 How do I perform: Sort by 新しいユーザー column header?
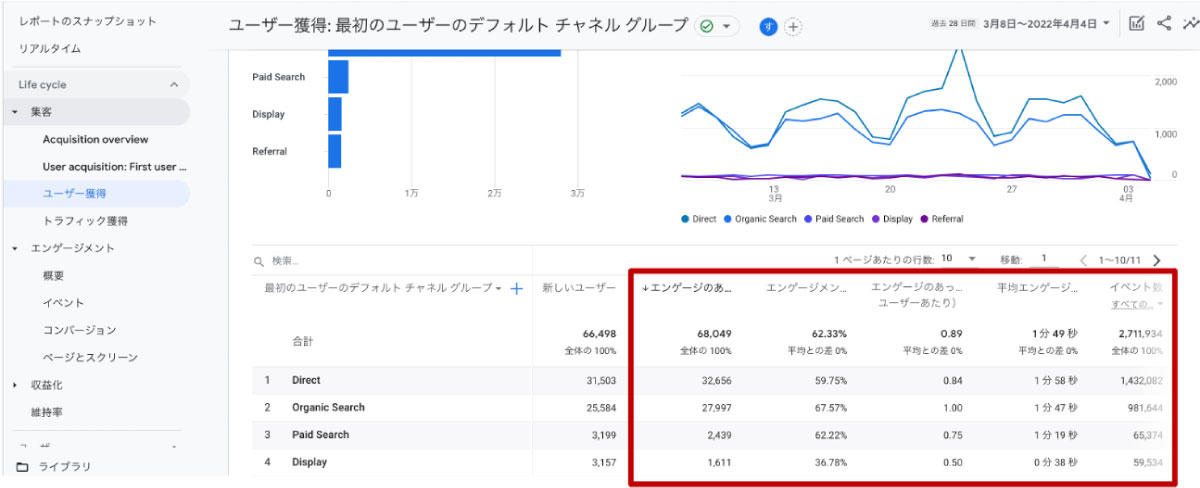(579, 288)
